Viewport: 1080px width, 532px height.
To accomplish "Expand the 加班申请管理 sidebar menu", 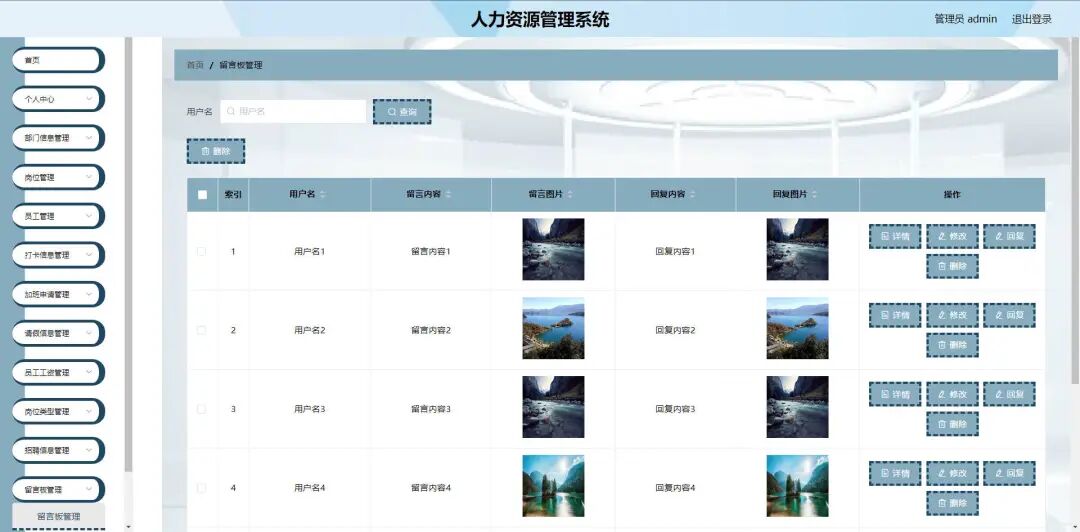I will click(x=58, y=294).
